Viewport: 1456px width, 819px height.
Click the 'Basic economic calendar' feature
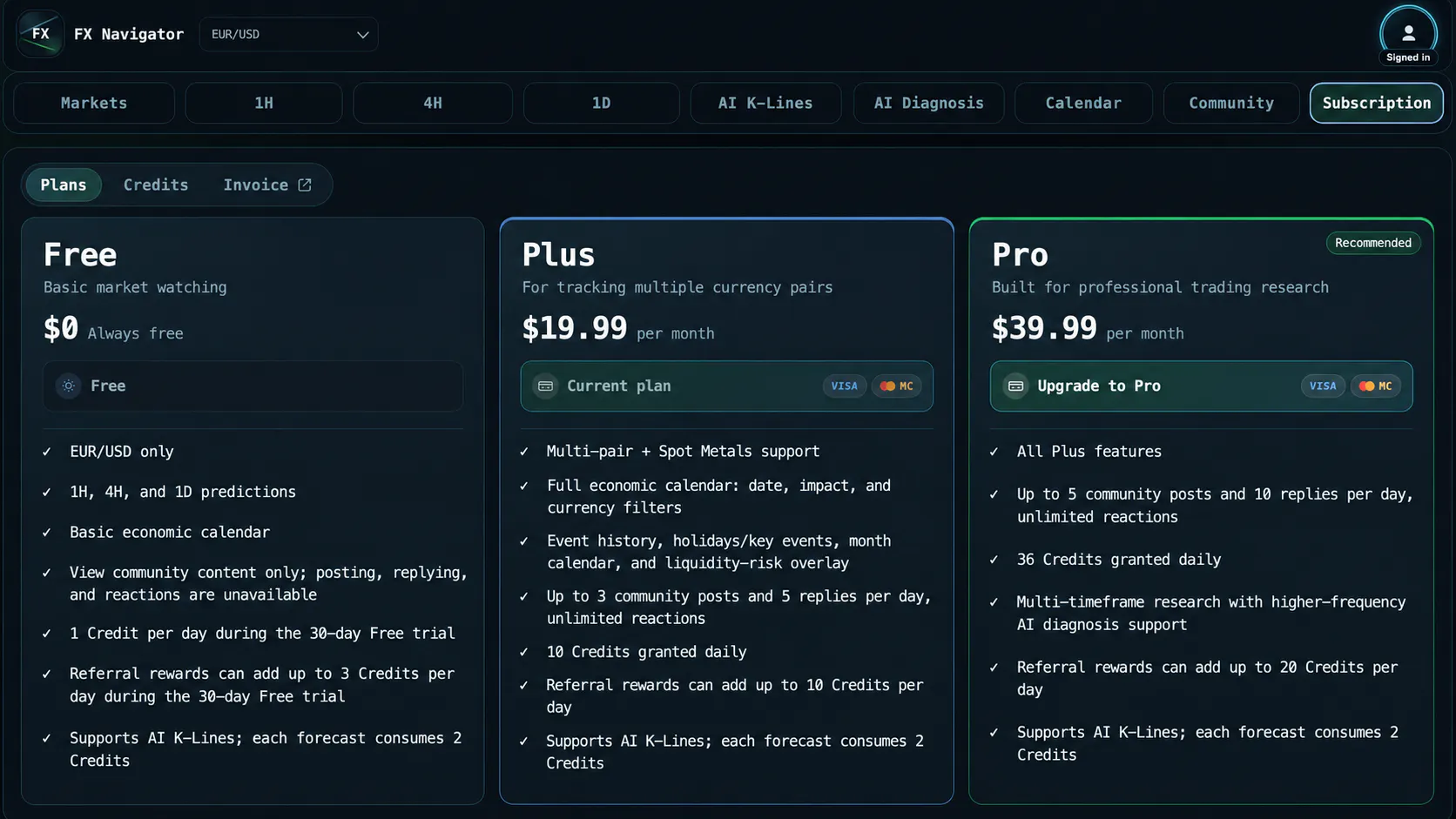[170, 532]
